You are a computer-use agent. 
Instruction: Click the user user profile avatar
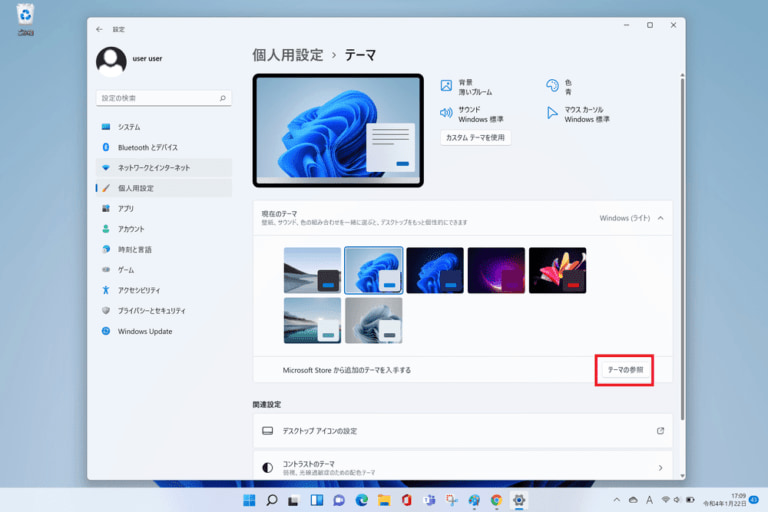(x=111, y=62)
